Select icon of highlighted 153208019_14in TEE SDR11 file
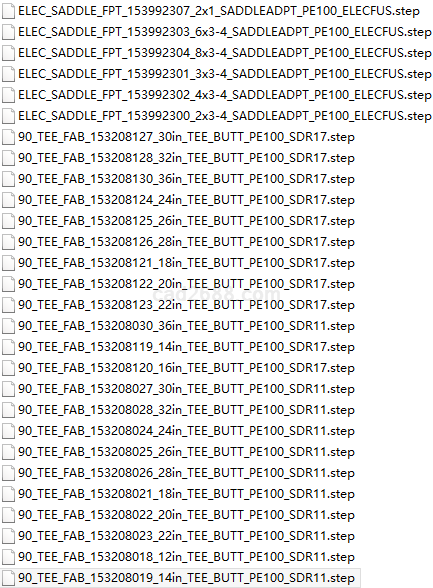 (x=8, y=578)
